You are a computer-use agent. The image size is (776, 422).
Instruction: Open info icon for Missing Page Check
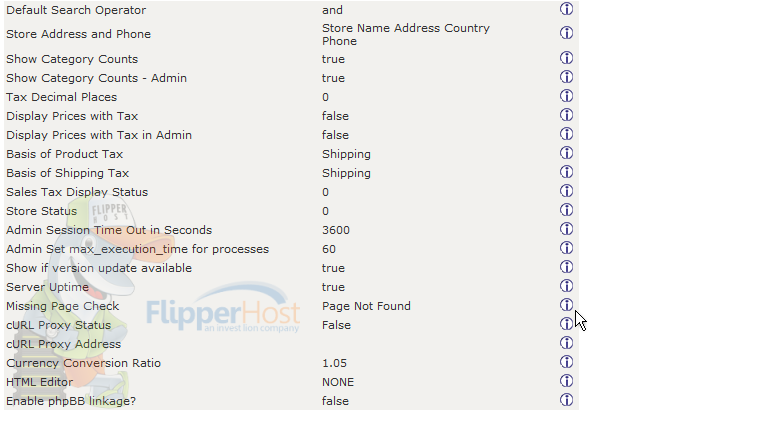pos(566,305)
